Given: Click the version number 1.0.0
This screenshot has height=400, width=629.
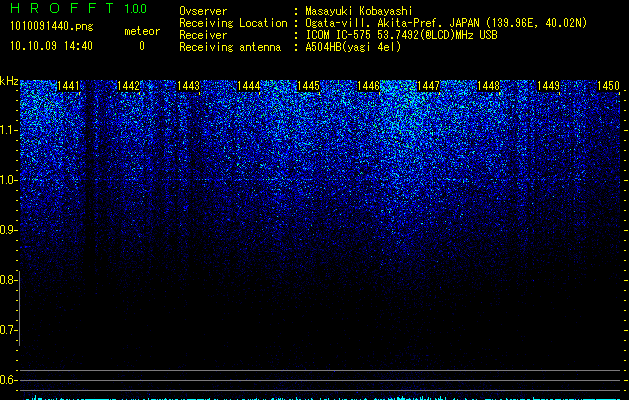Looking at the screenshot, I should click(x=136, y=8).
